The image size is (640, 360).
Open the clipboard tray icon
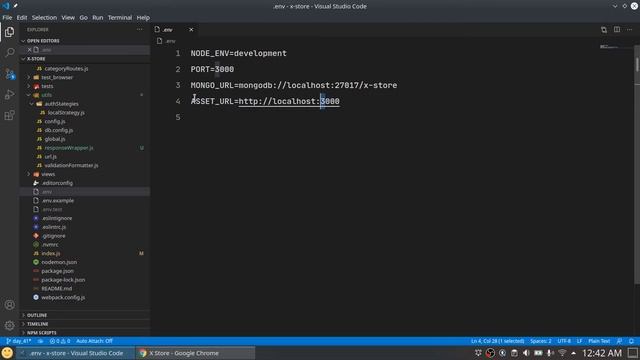(x=514, y=353)
